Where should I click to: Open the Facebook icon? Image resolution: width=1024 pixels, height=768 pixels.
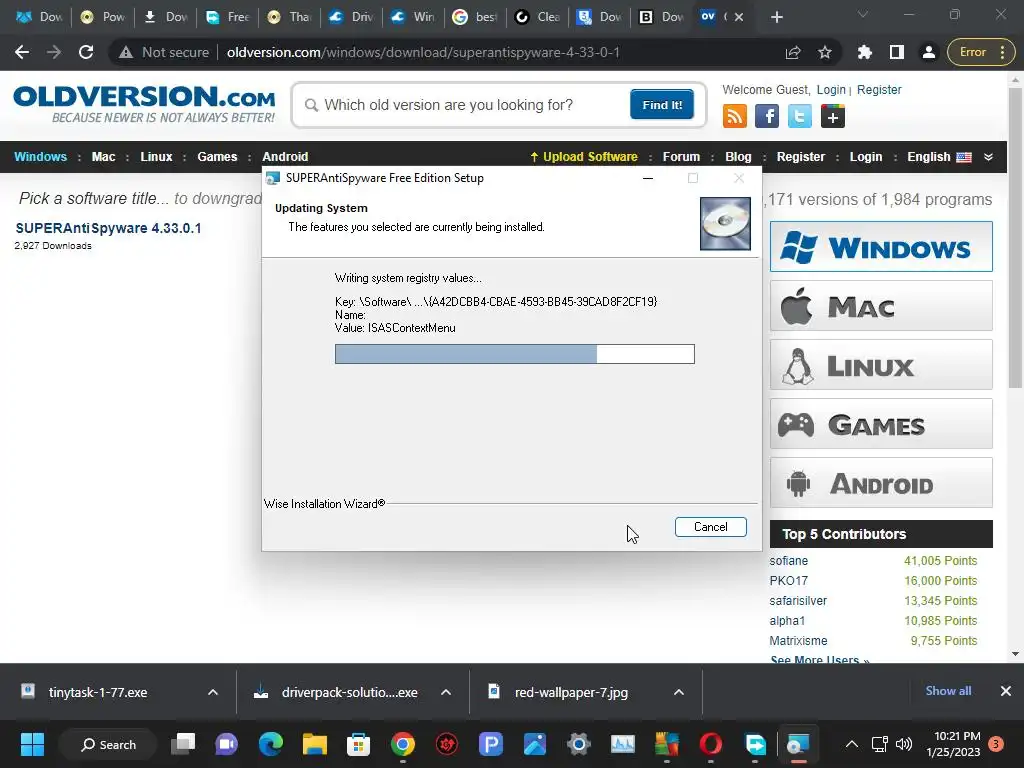tap(767, 116)
